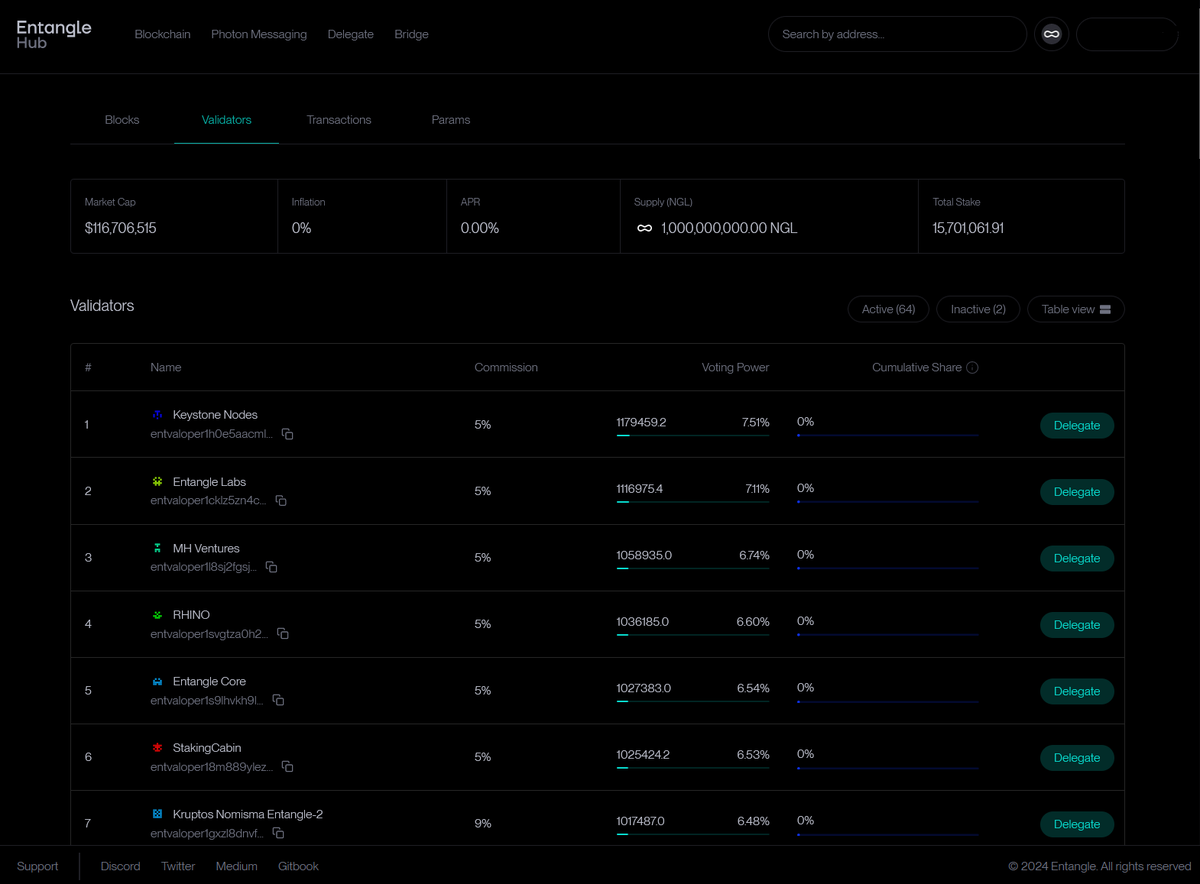1200x884 pixels.
Task: Click the APR value 0.00%
Action: [x=480, y=228]
